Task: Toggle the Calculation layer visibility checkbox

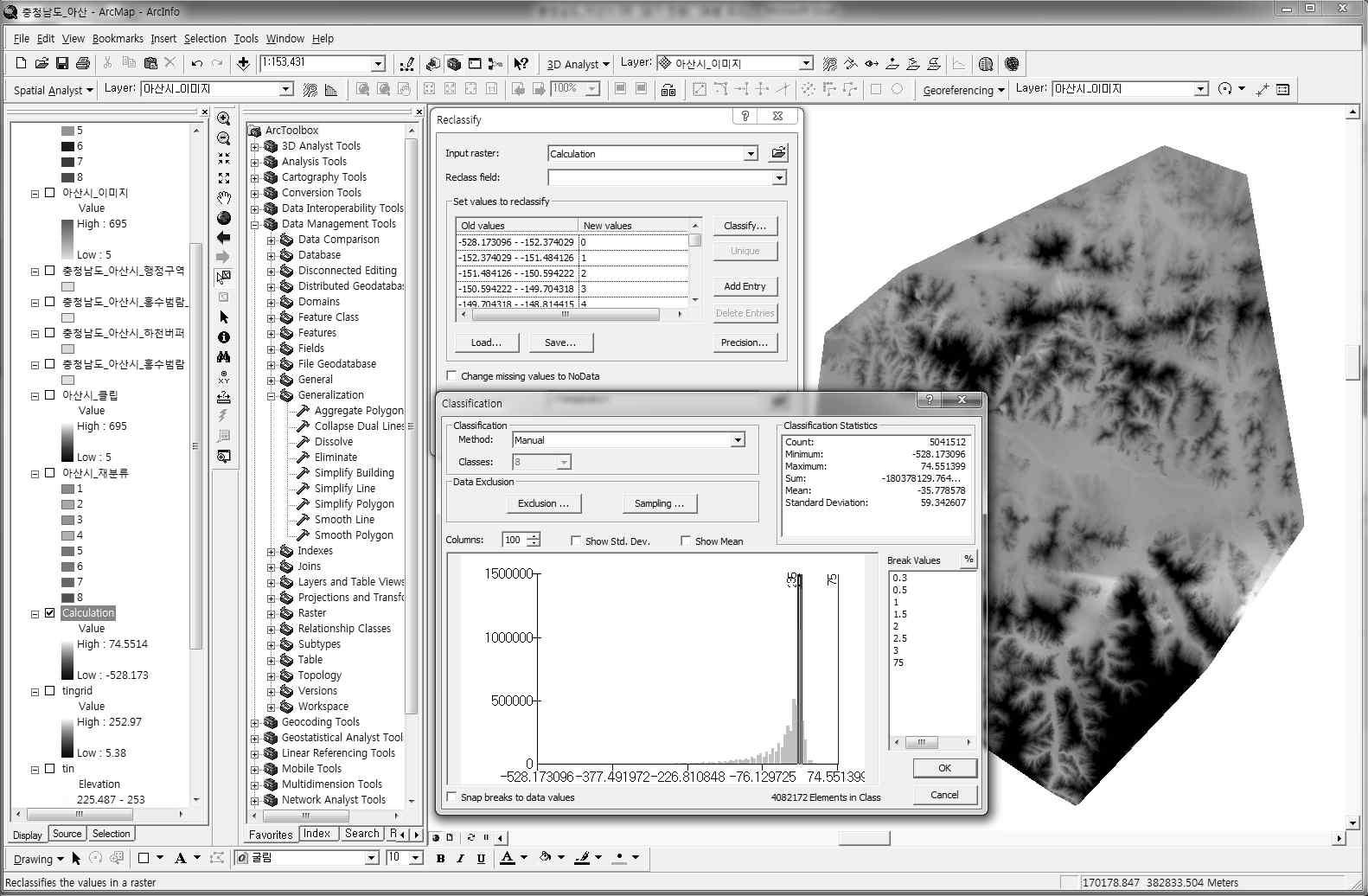Action: pyautogui.click(x=49, y=613)
